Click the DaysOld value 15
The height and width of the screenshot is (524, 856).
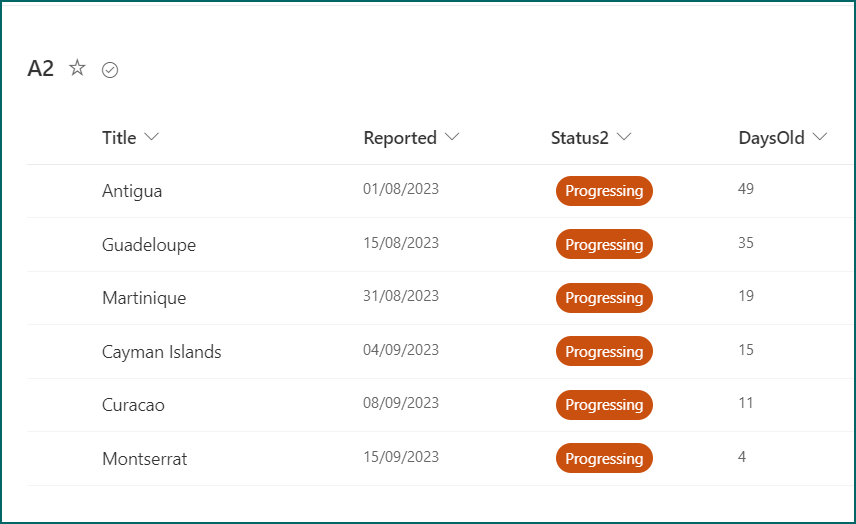746,350
